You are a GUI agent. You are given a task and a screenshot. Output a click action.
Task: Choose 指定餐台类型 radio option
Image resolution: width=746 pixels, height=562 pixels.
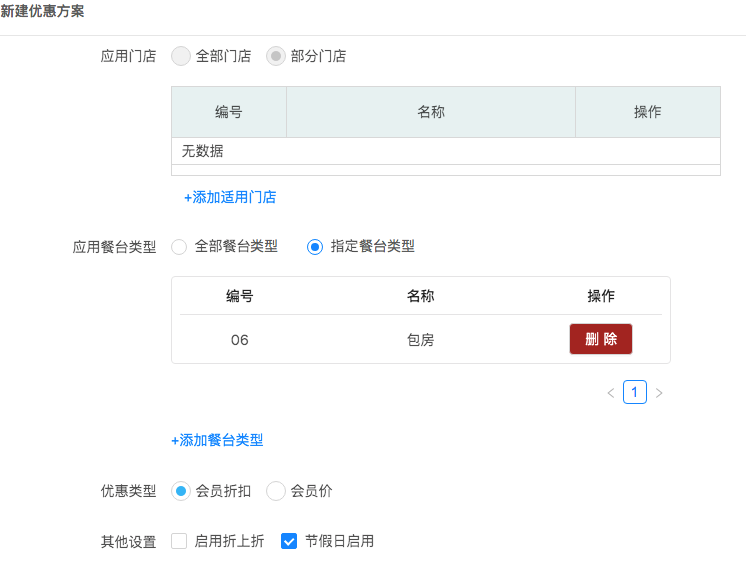point(315,246)
